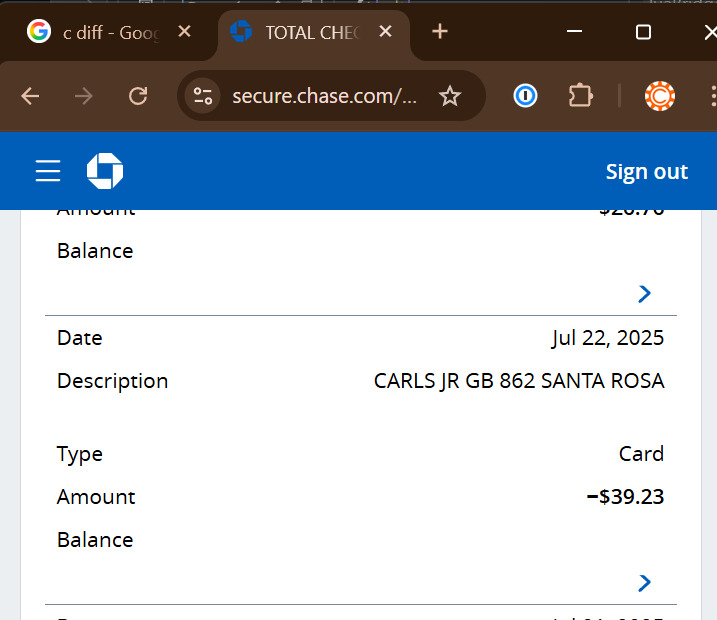Click the orange circular extension icon
The height and width of the screenshot is (620, 717).
tap(659, 96)
